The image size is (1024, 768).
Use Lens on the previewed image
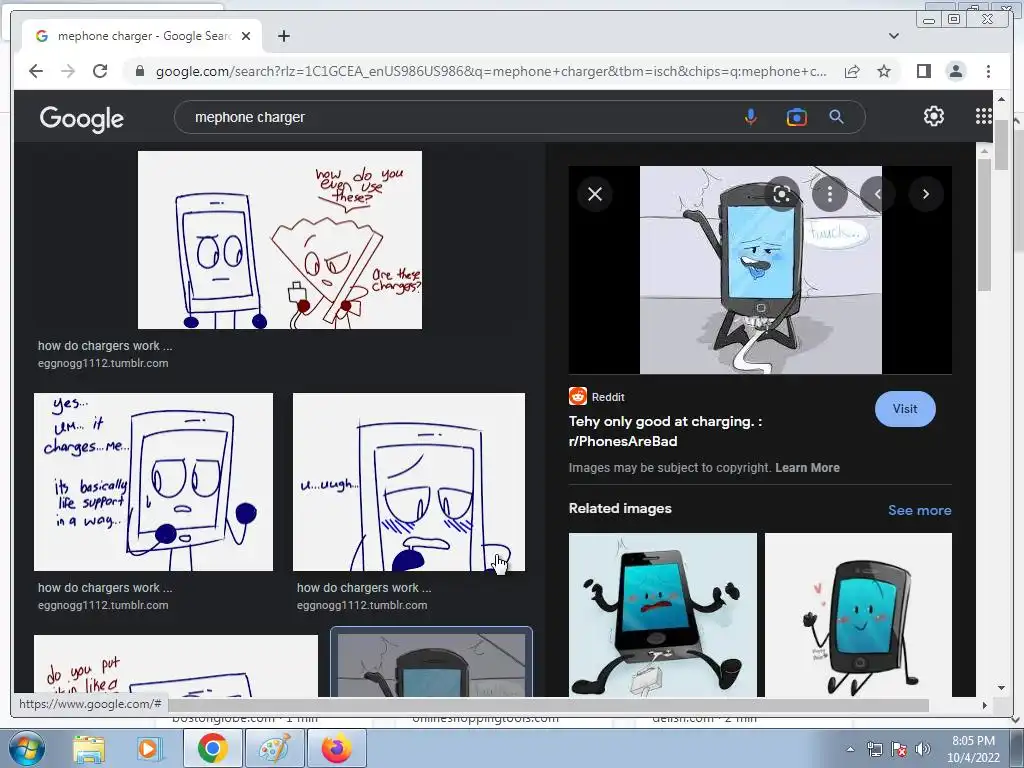click(782, 194)
